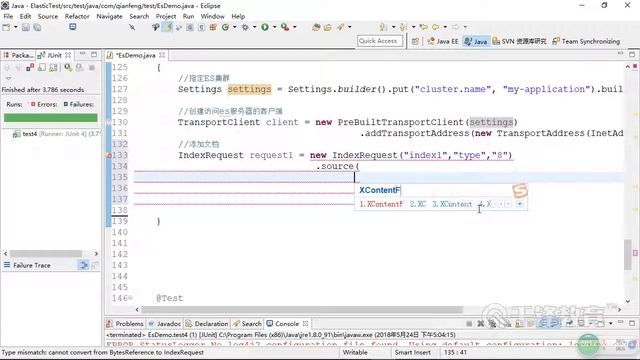Screen dimensions: 640x360
Task: Click the Run External Tools icon
Action: 285,27
